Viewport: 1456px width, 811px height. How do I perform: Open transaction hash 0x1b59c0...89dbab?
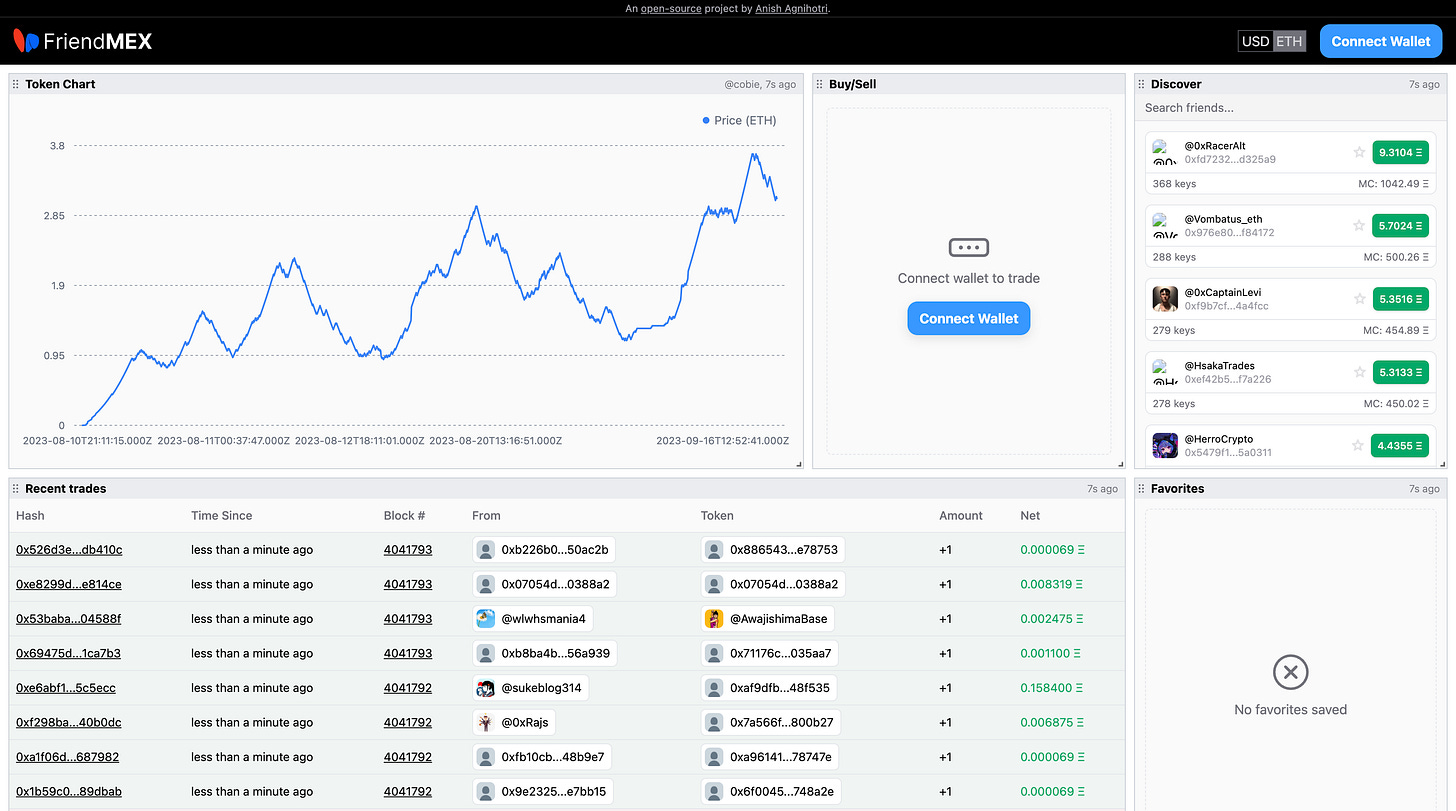pos(69,791)
